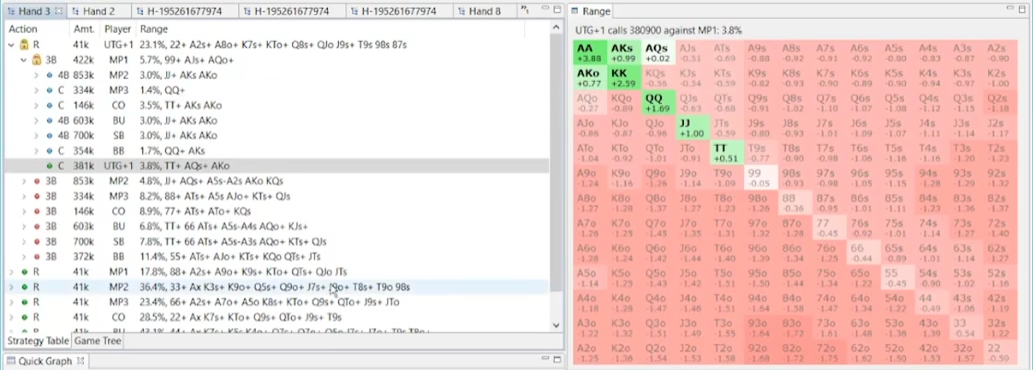Viewport: 1033px width, 370px height.
Task: Select the '36.4%, 33+ Ax K3s+' MP2 range text
Action: tap(275, 287)
